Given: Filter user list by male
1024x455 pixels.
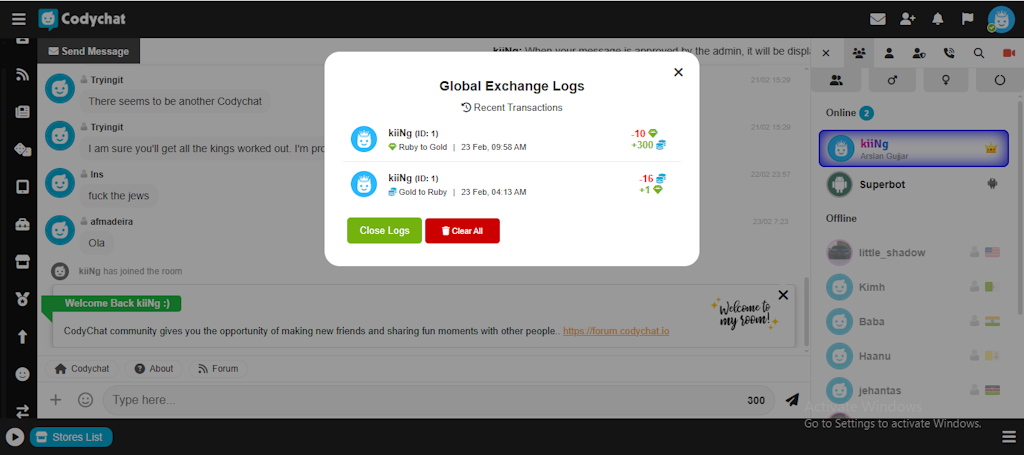Looking at the screenshot, I should (891, 80).
